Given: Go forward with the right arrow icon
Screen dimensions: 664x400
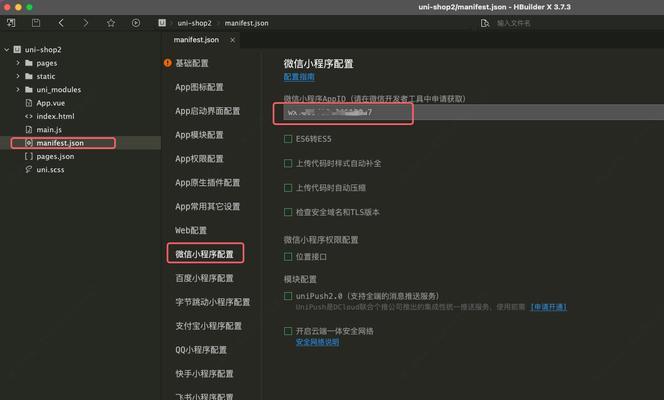Looking at the screenshot, I should tap(86, 23).
